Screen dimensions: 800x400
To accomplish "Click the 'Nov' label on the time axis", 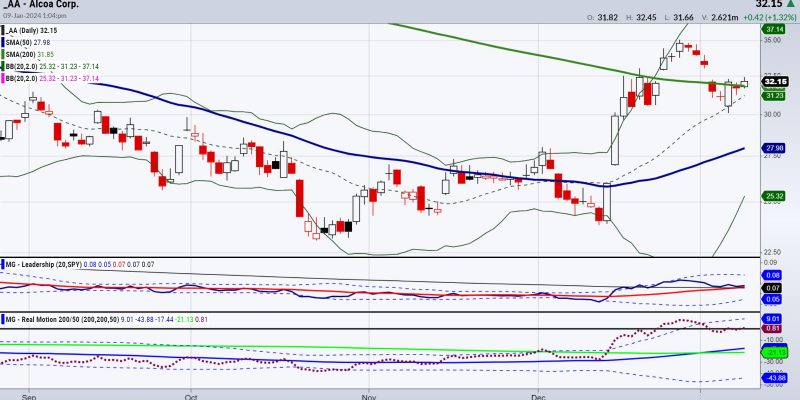I will tap(367, 396).
